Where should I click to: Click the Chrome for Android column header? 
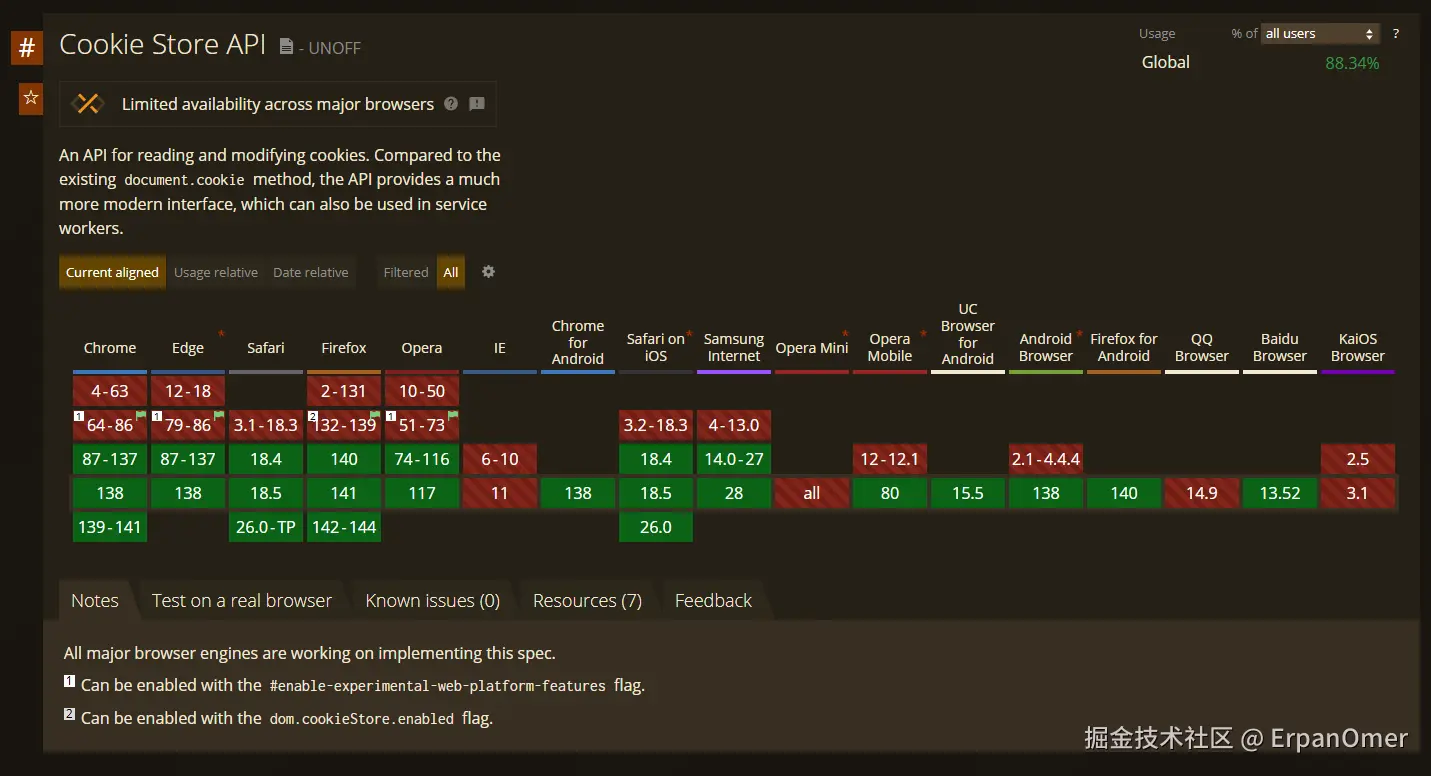pos(578,342)
